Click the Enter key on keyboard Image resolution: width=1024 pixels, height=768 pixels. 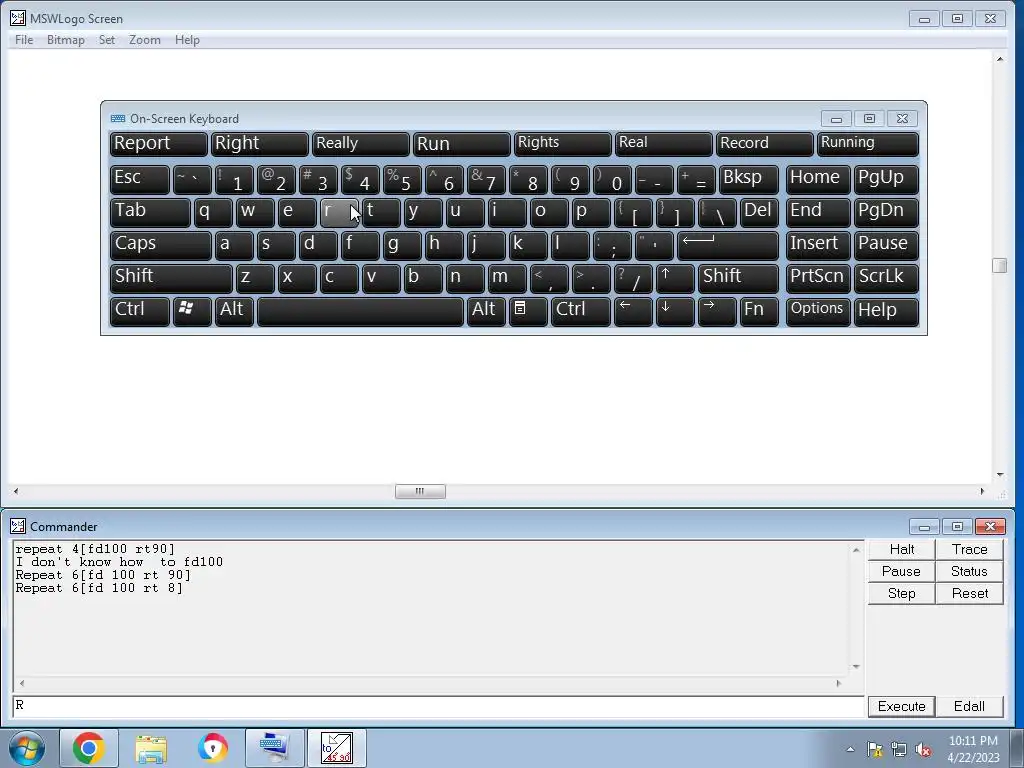tap(728, 245)
